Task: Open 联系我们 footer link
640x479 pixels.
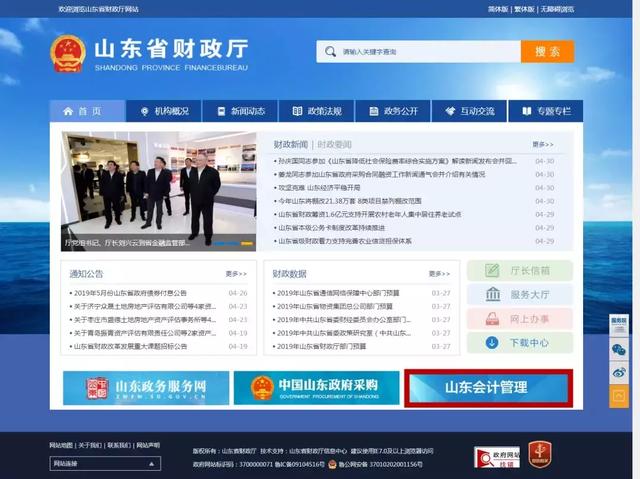Action: pos(119,445)
